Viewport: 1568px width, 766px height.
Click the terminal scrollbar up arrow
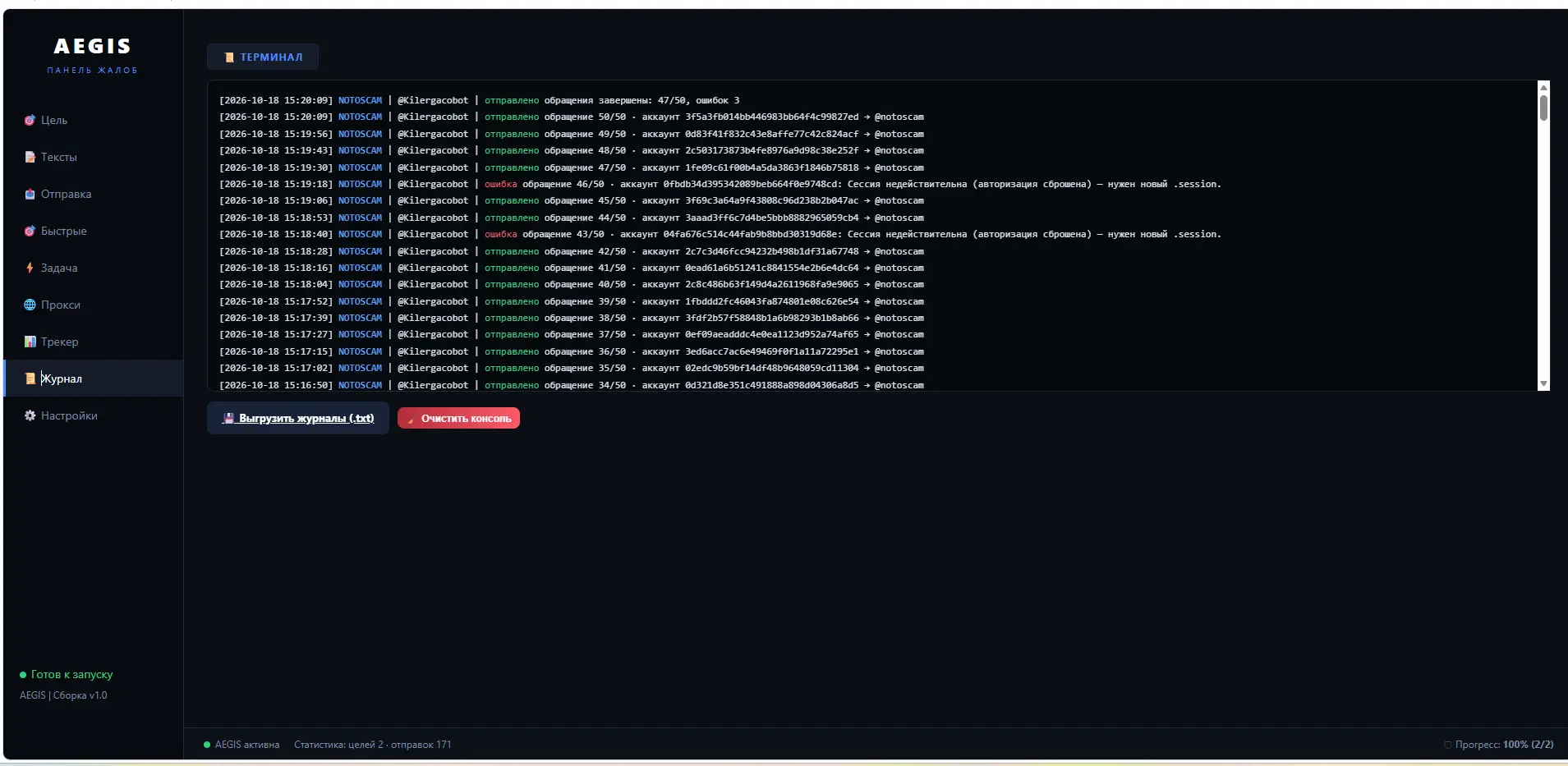coord(1543,88)
